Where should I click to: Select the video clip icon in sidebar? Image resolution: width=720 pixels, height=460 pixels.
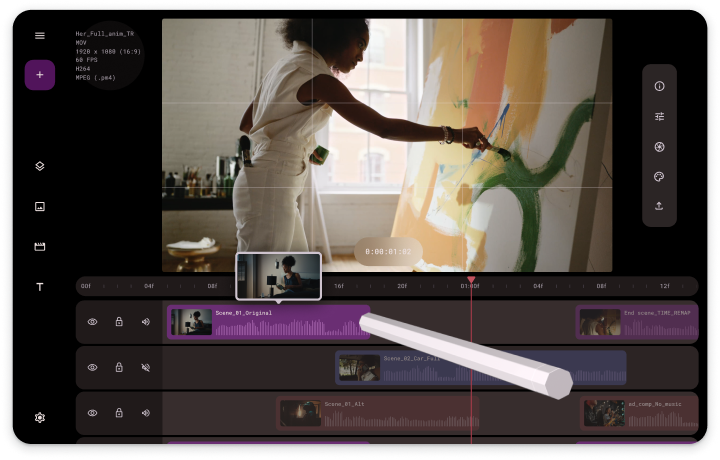click(x=40, y=246)
